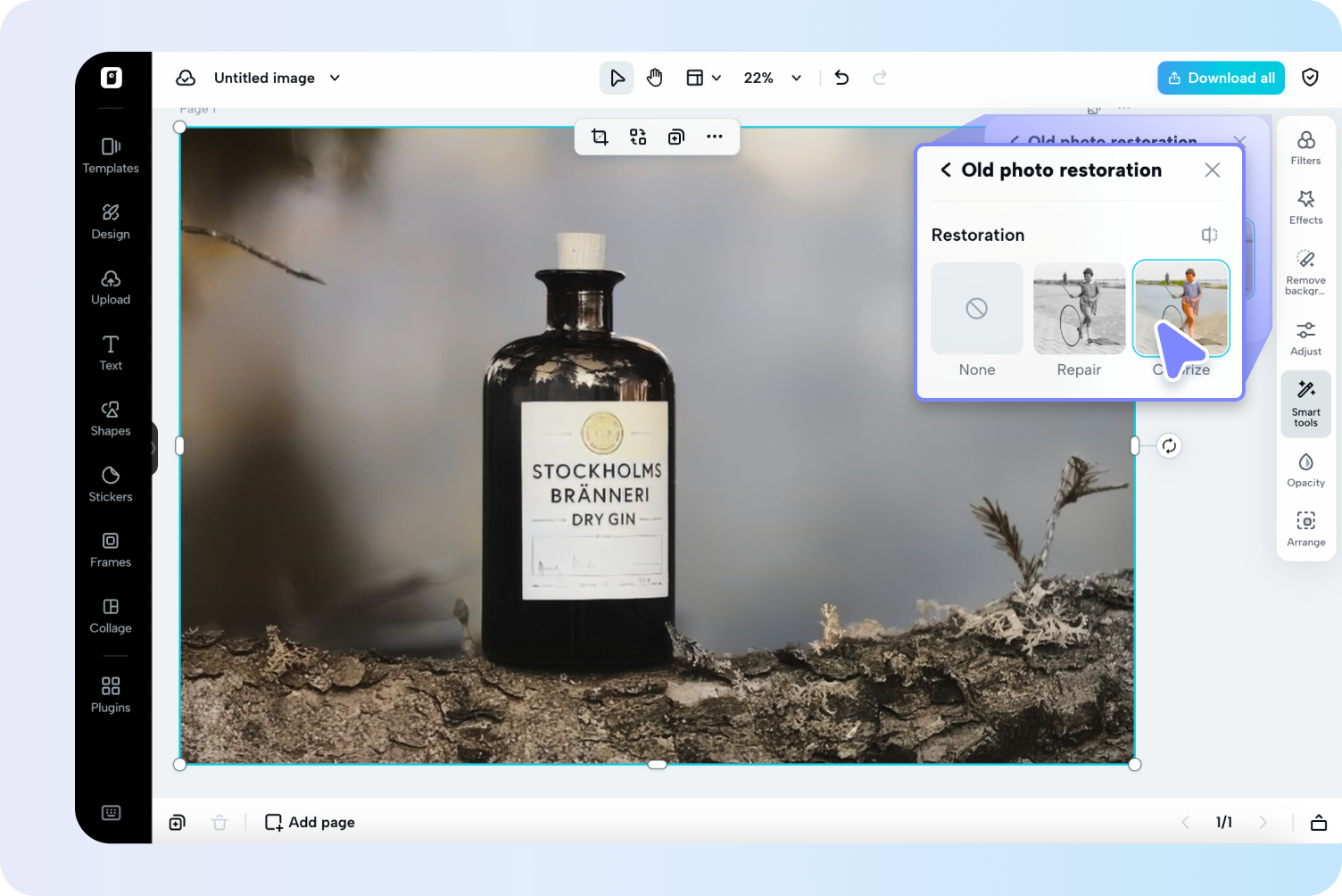This screenshot has height=896, width=1342.
Task: Open the Templates panel
Action: 111,155
